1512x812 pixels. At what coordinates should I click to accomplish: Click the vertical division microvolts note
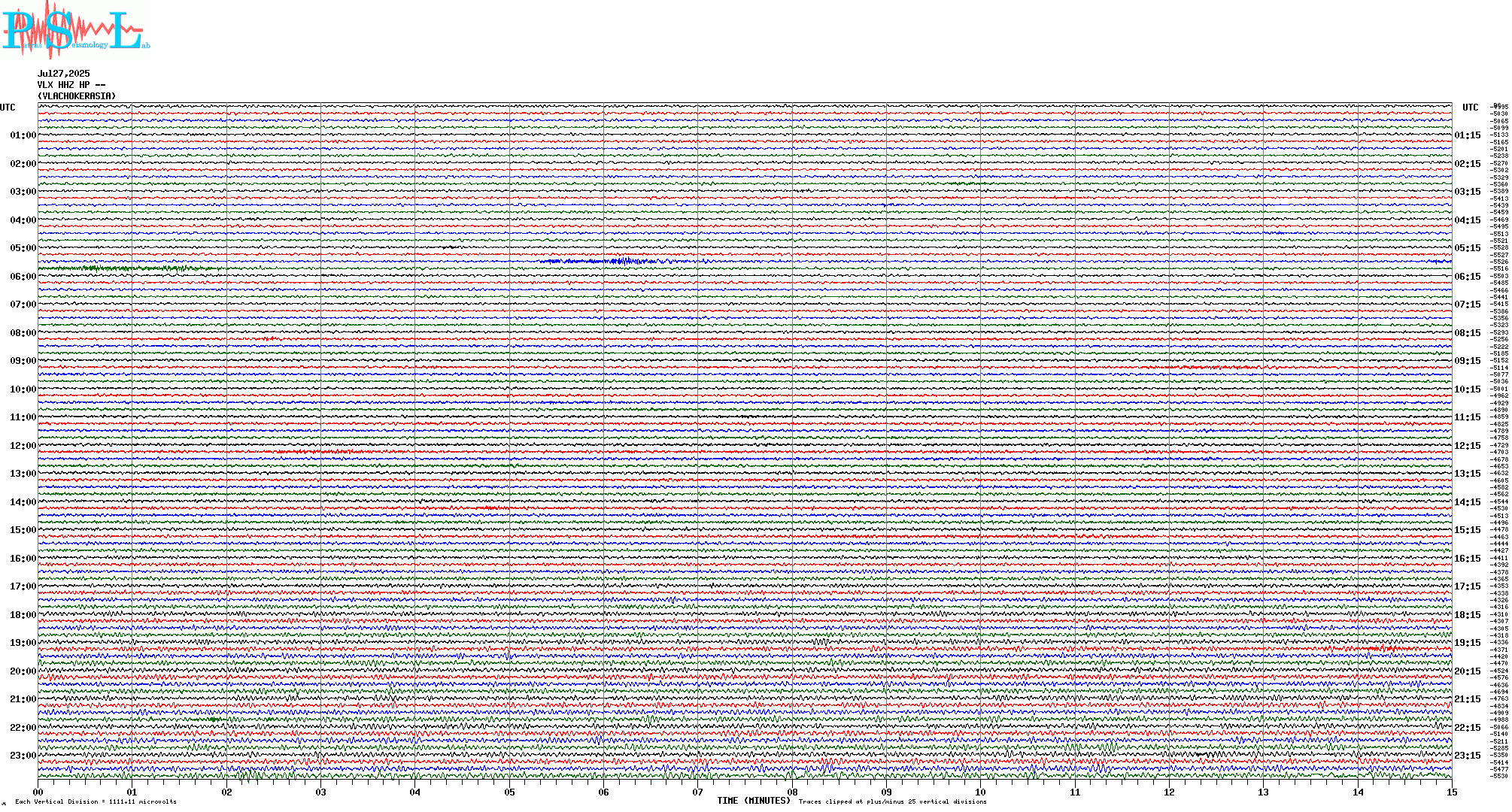click(96, 801)
